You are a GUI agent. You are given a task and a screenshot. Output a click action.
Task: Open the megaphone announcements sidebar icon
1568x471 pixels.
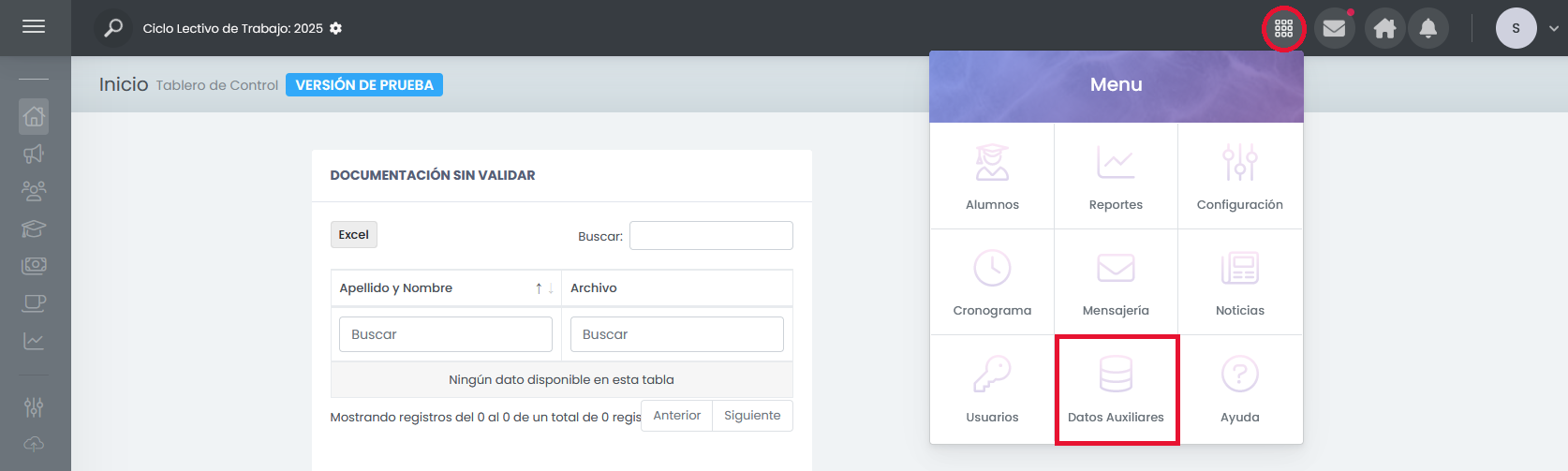(x=34, y=154)
